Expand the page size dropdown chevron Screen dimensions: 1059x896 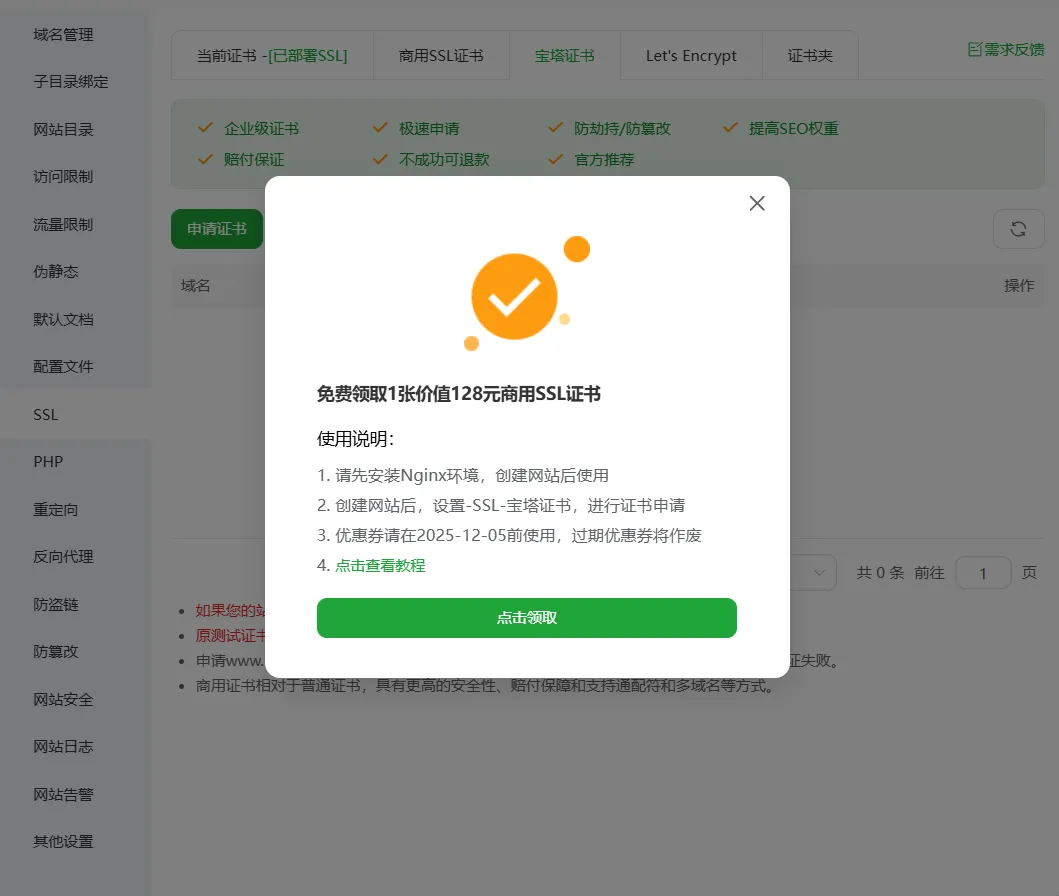819,573
